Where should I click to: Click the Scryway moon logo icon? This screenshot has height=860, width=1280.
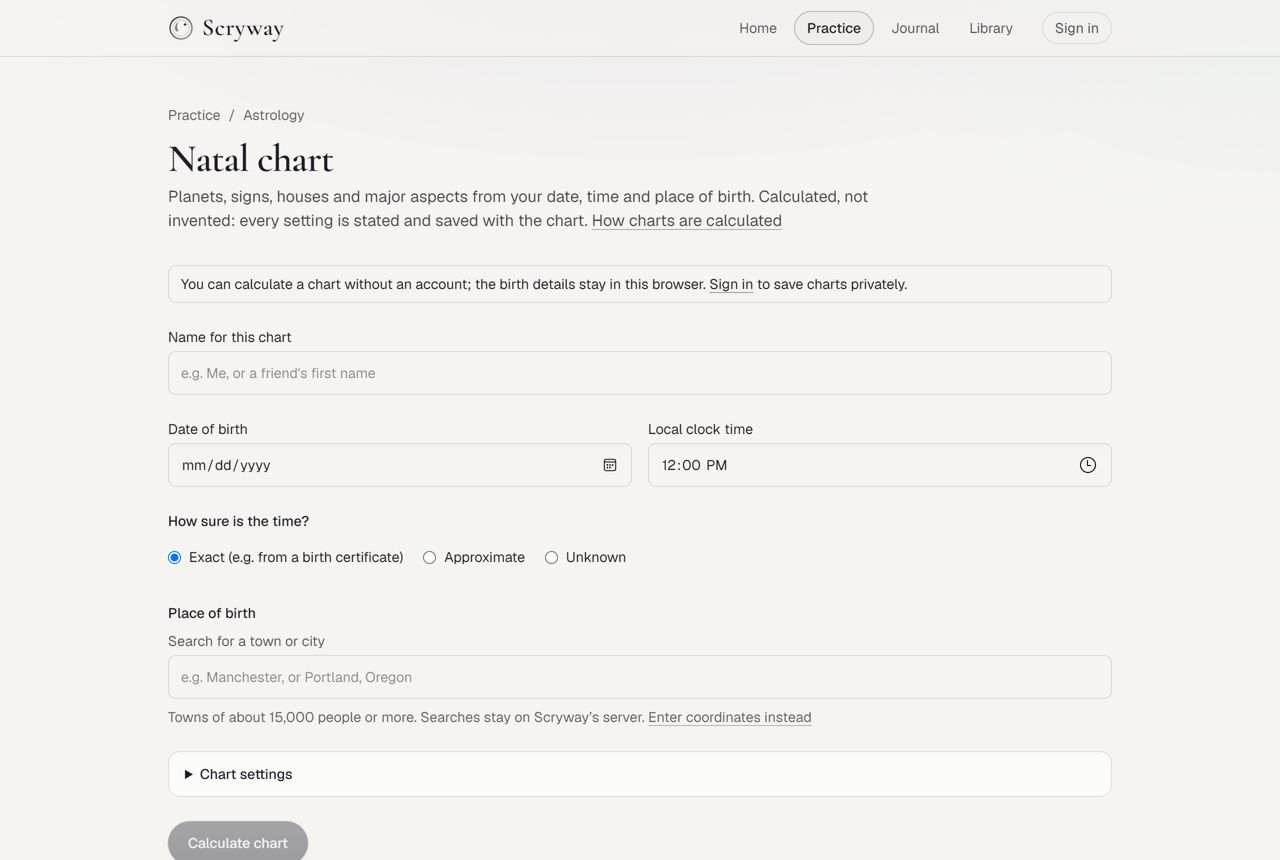tap(180, 28)
